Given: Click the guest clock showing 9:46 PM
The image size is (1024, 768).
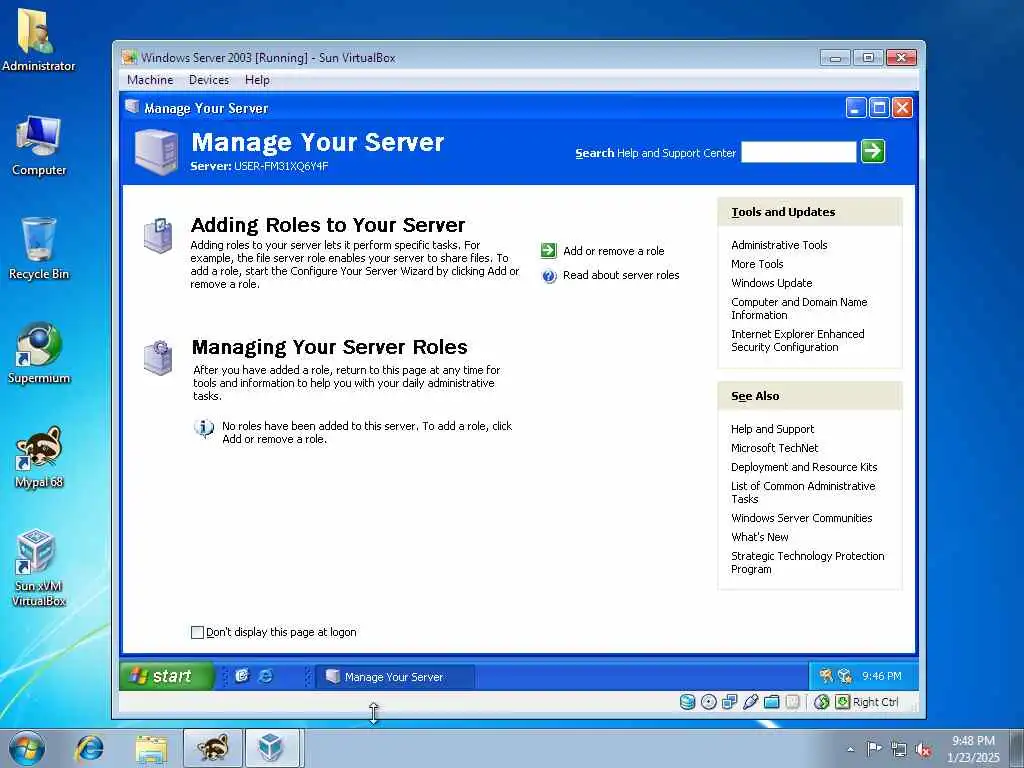Looking at the screenshot, I should [882, 676].
